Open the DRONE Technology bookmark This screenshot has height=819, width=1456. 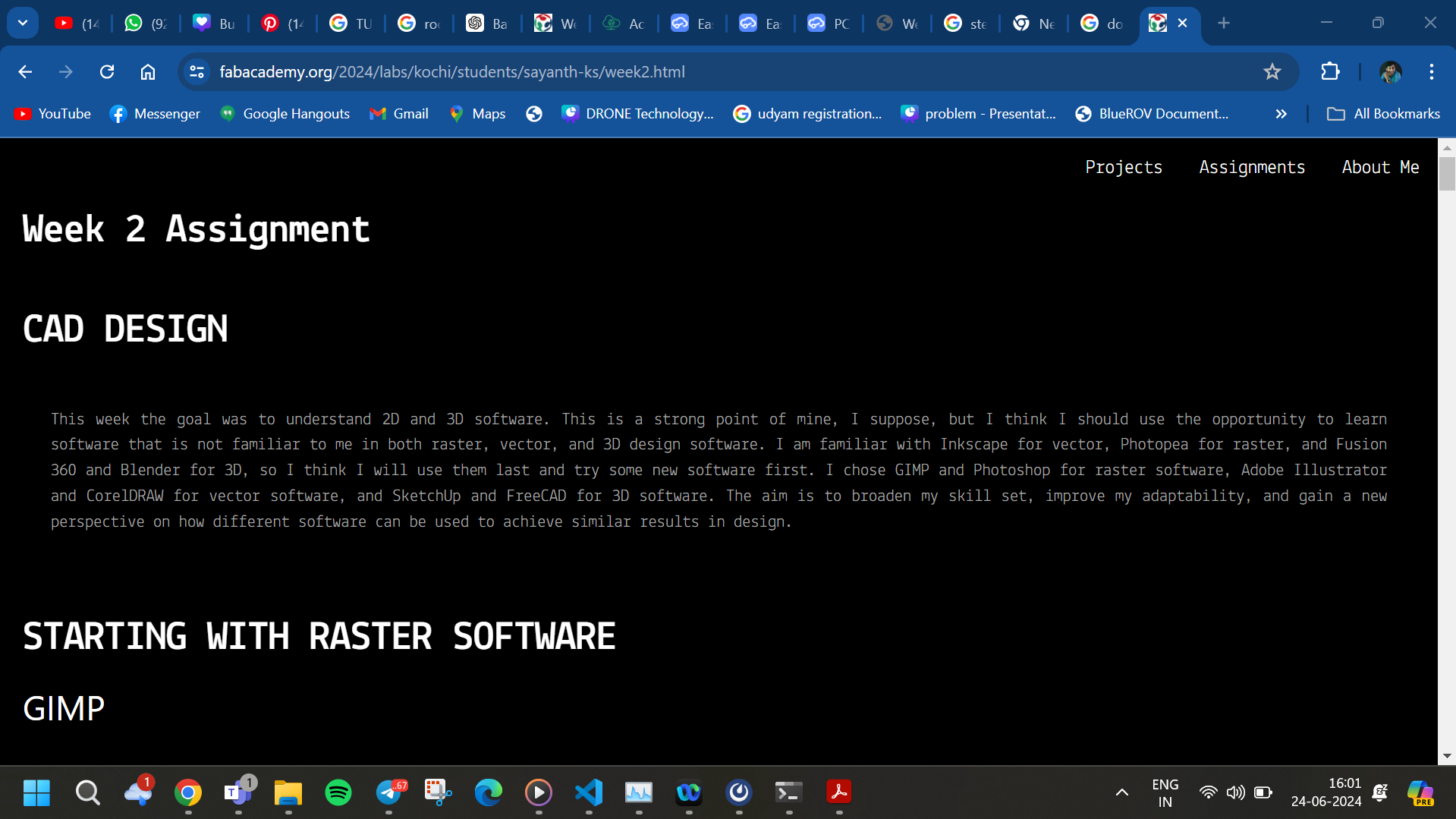coord(638,114)
